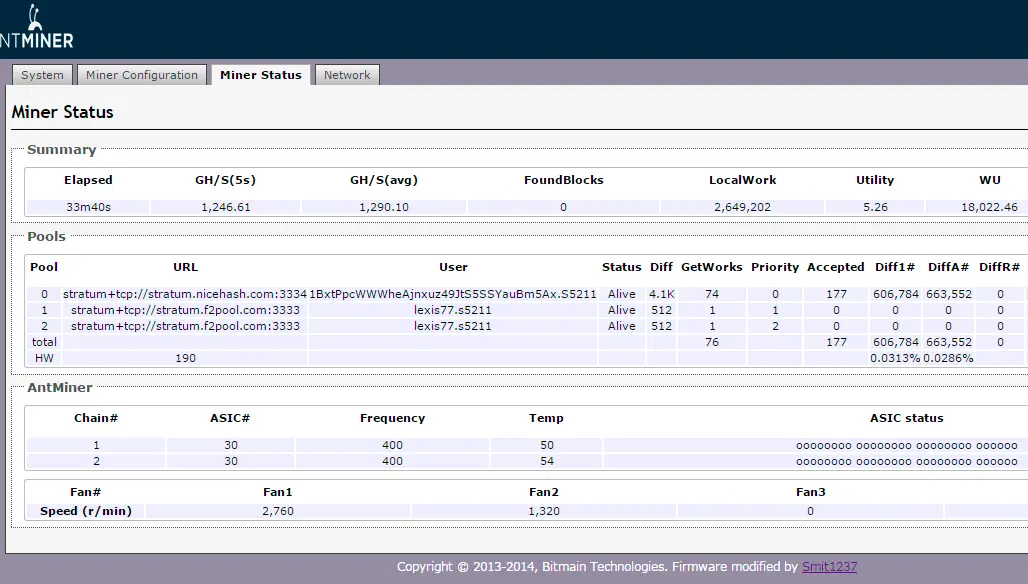Switch to the Miner Configuration tab

click(142, 75)
